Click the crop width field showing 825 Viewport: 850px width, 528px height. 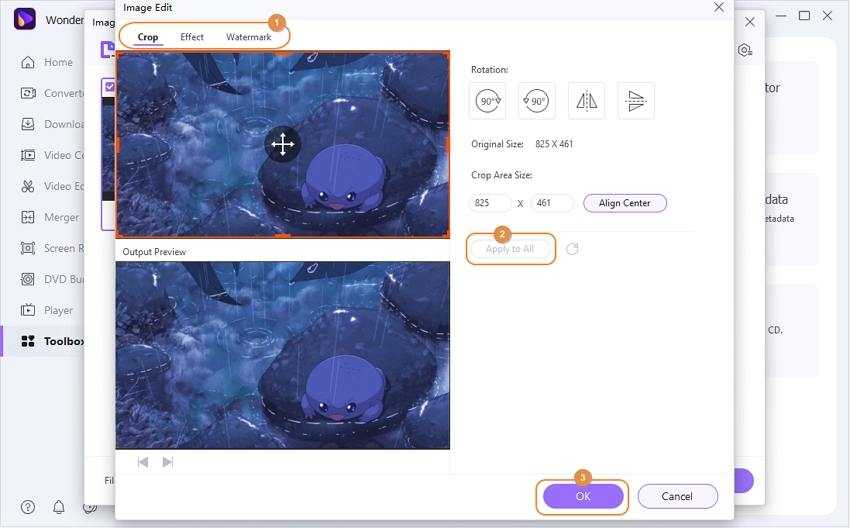[x=490, y=203]
